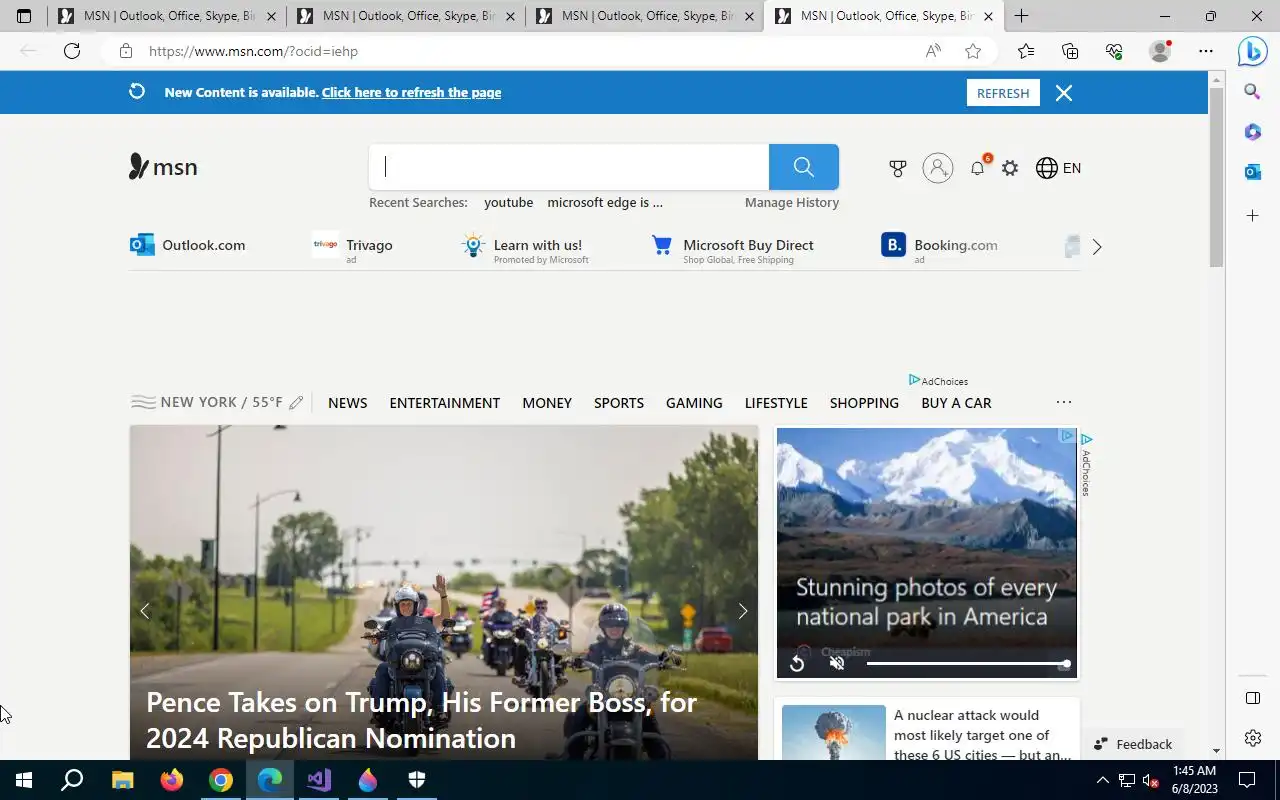This screenshot has width=1280, height=800.
Task: Open sidebar settings gear icon
Action: (x=1253, y=738)
